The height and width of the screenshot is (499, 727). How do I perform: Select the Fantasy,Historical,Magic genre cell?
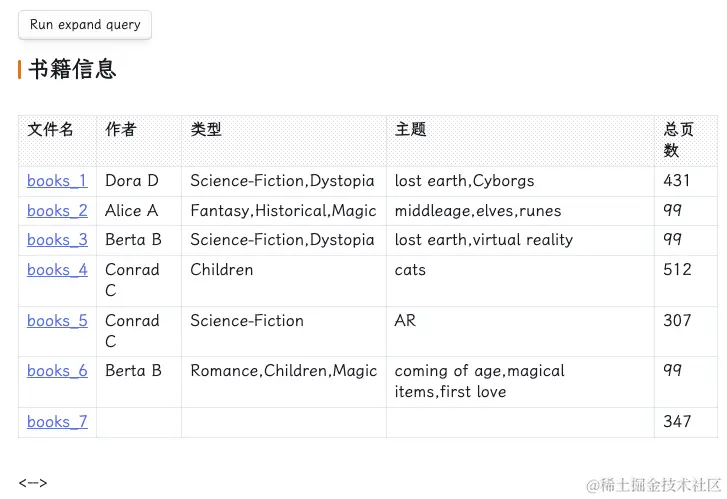coord(284,211)
